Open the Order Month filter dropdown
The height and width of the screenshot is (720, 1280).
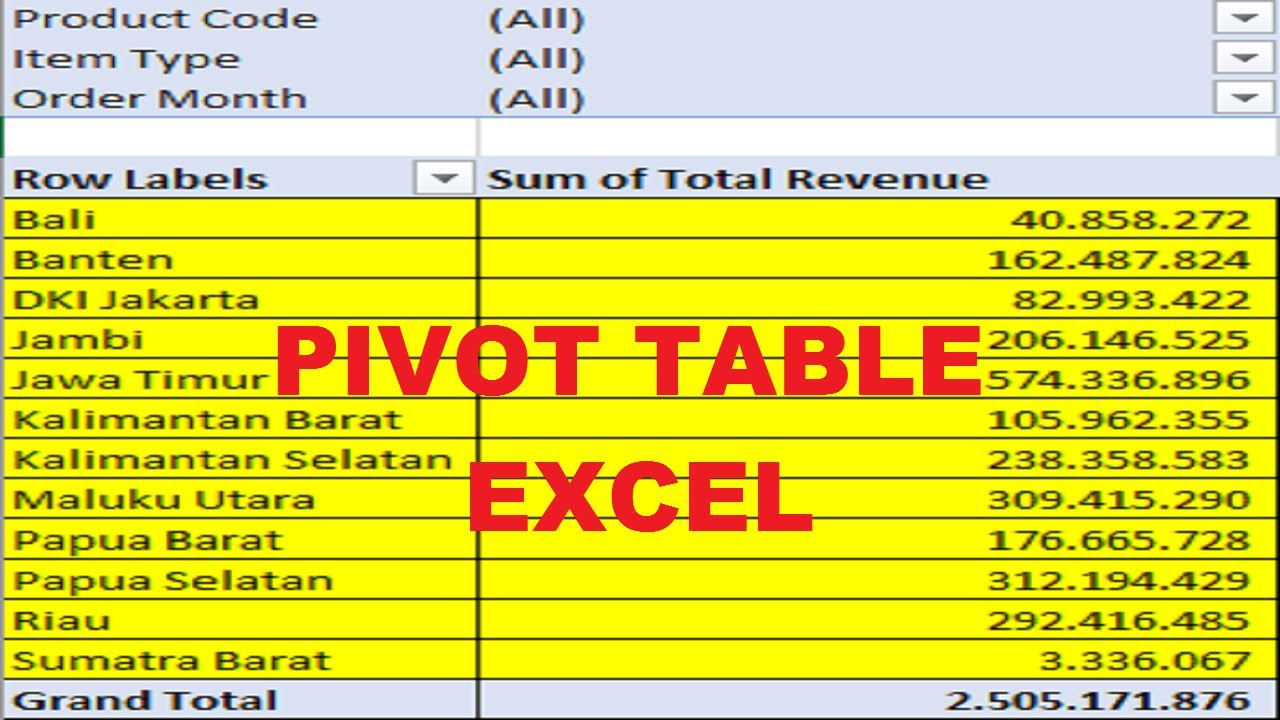click(1244, 97)
